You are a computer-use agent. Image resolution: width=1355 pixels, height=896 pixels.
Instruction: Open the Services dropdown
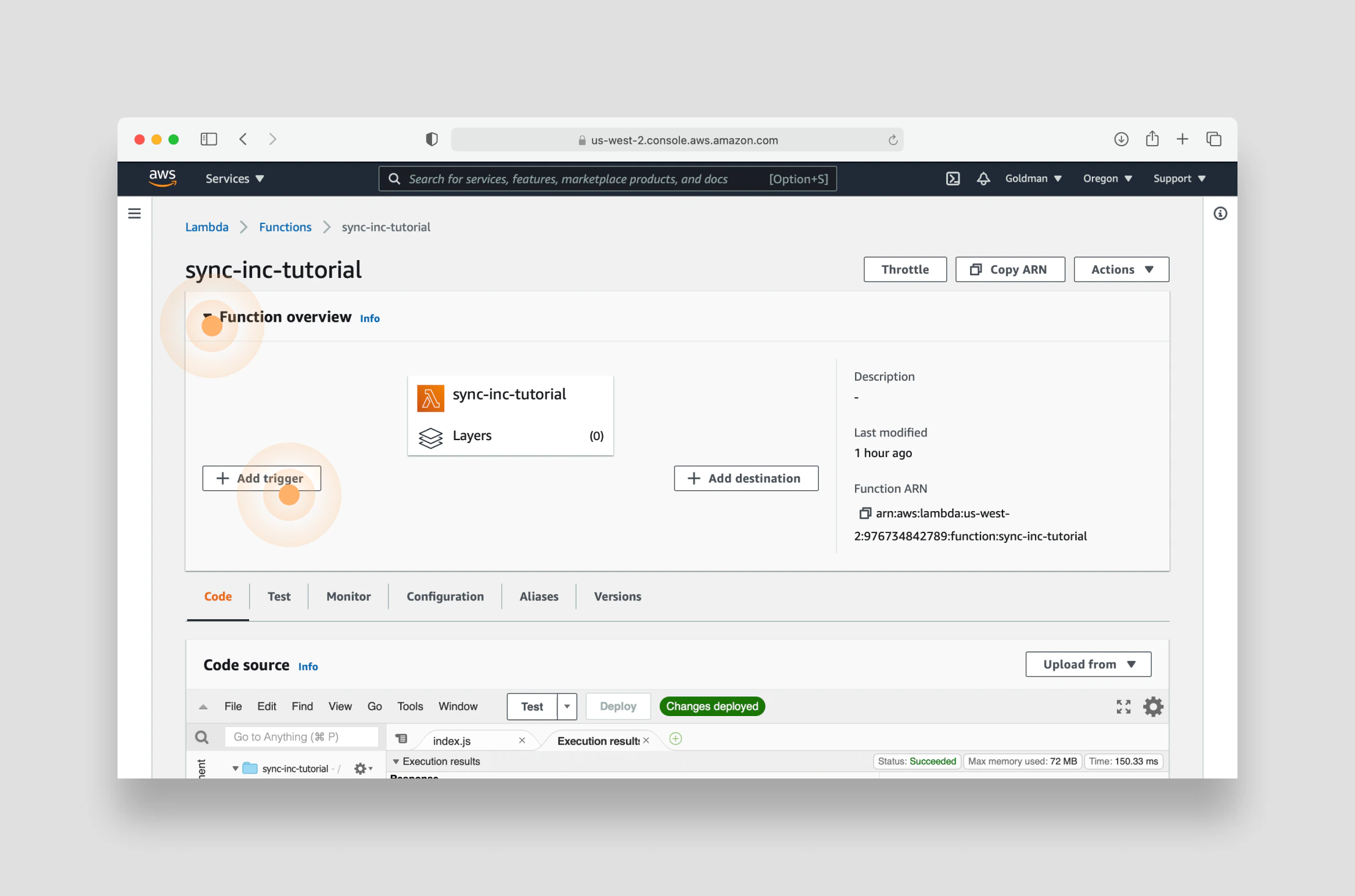tap(234, 179)
